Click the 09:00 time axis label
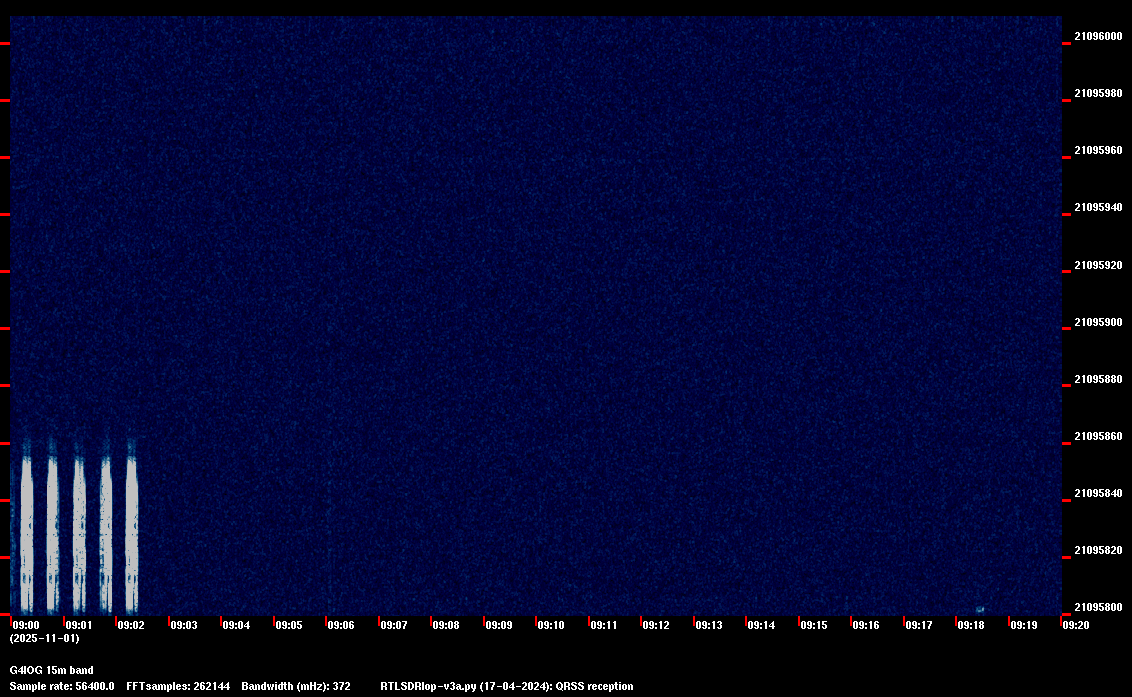The height and width of the screenshot is (697, 1132). coord(26,625)
